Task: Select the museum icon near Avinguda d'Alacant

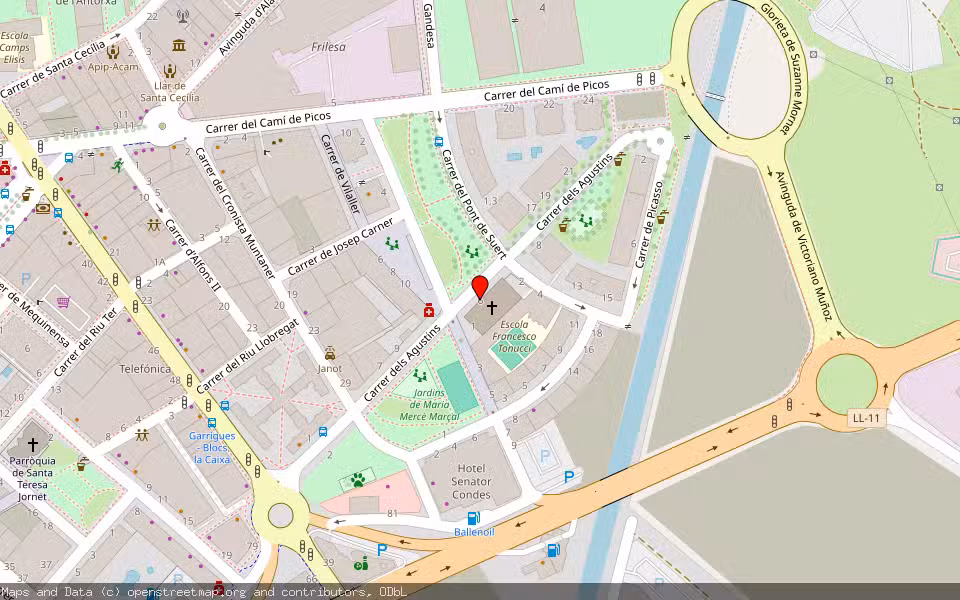Action: tap(178, 45)
